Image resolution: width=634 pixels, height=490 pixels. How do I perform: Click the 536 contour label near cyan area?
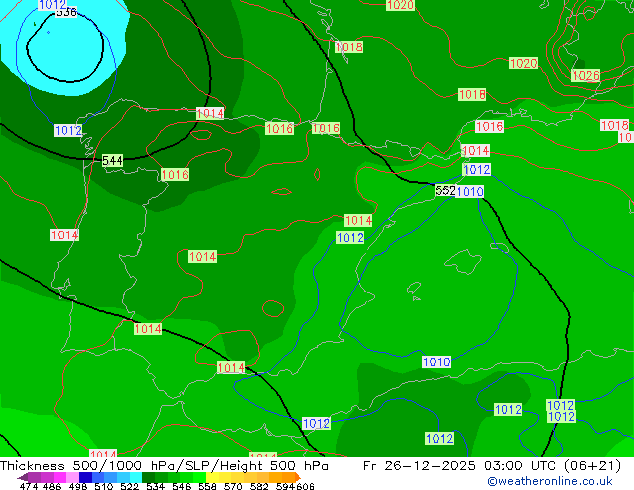pyautogui.click(x=66, y=13)
